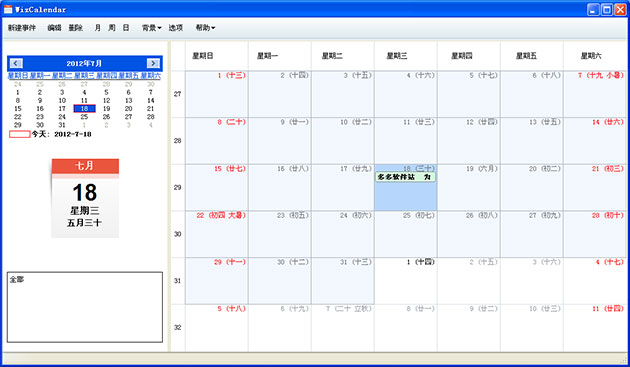This screenshot has width=630, height=367.
Task: Switch to week view with 周
Action: pos(112,28)
